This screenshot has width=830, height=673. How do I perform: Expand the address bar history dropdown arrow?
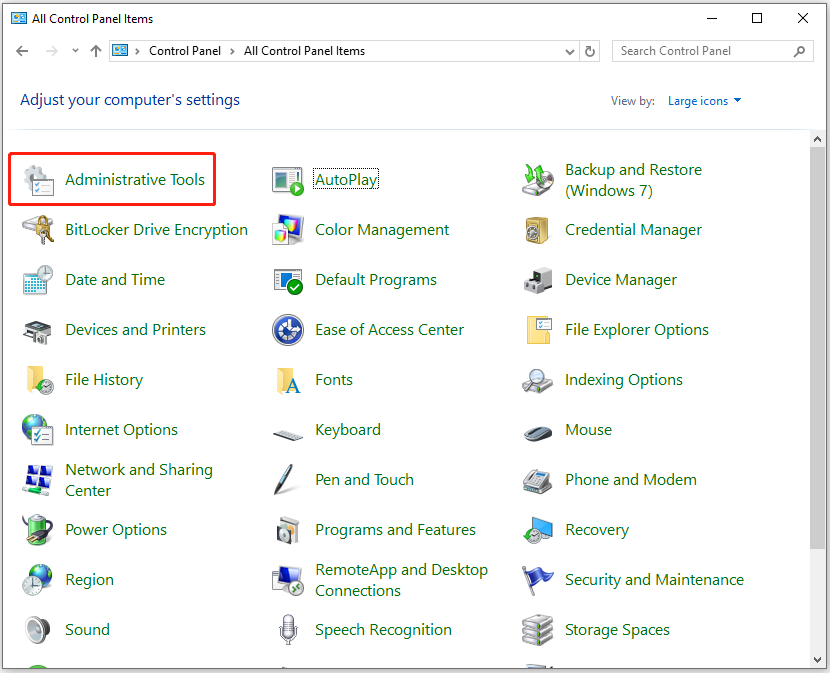pyautogui.click(x=570, y=51)
